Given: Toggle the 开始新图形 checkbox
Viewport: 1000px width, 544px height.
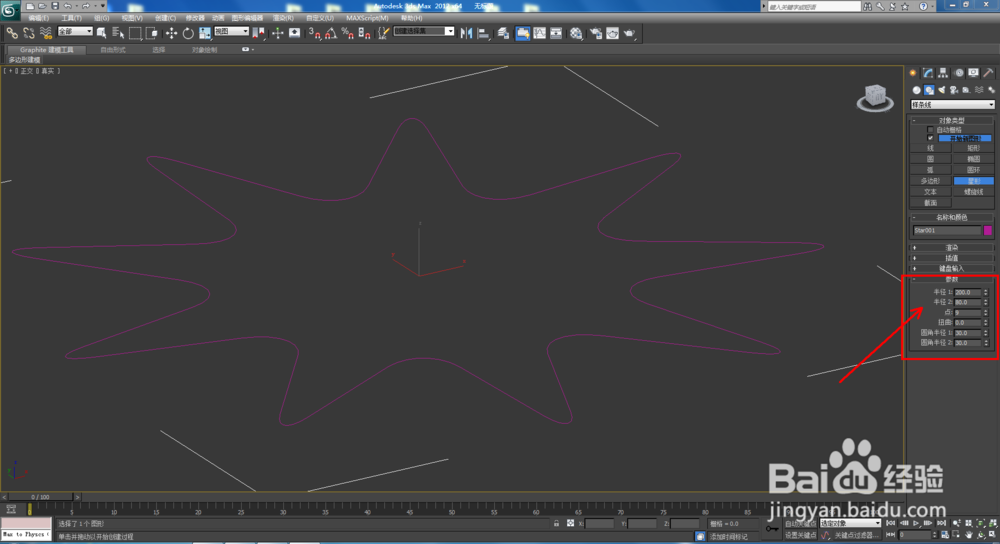Looking at the screenshot, I should coord(930,138).
